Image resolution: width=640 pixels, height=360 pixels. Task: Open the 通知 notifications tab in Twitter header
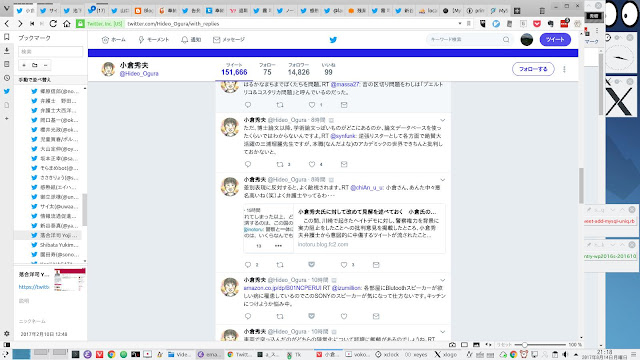tap(191, 40)
